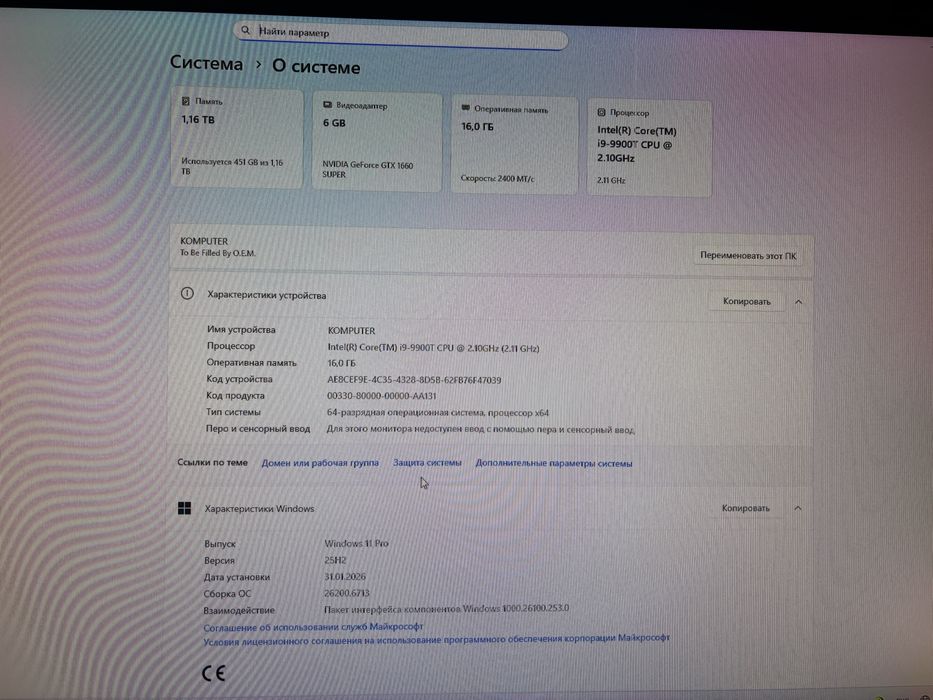Click the Процессор card chip icon

click(x=602, y=112)
